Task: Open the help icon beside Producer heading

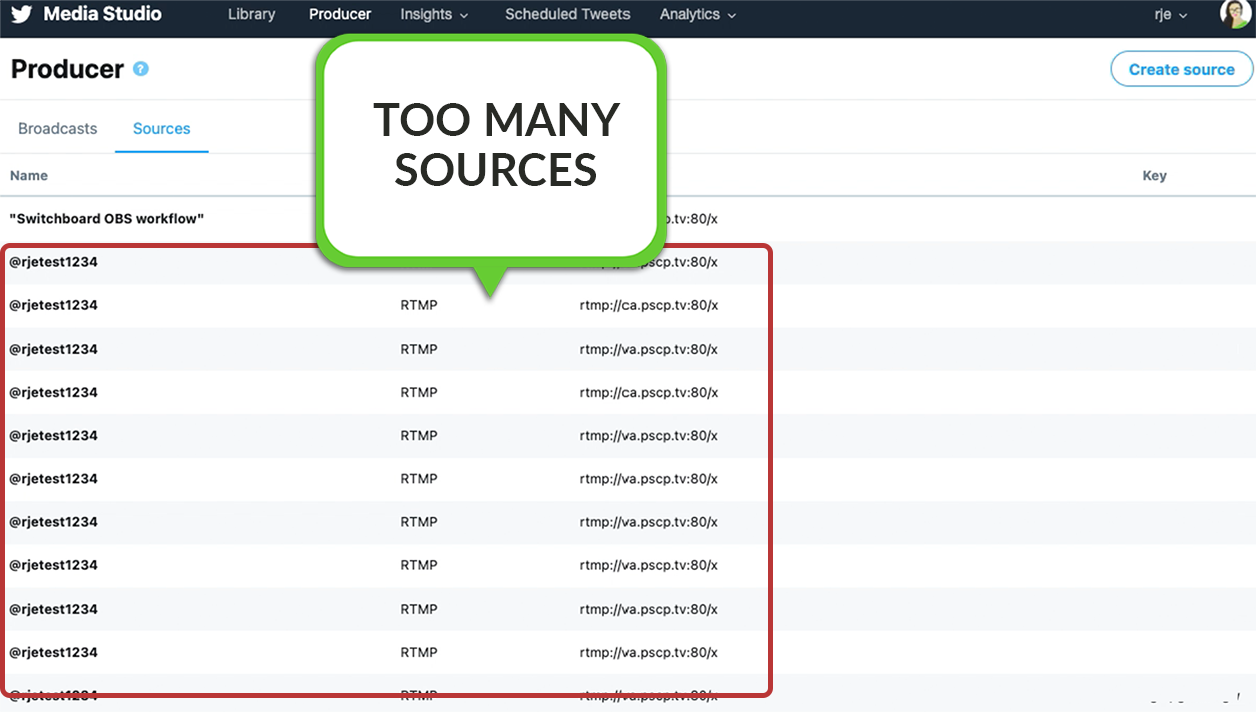Action: click(141, 69)
